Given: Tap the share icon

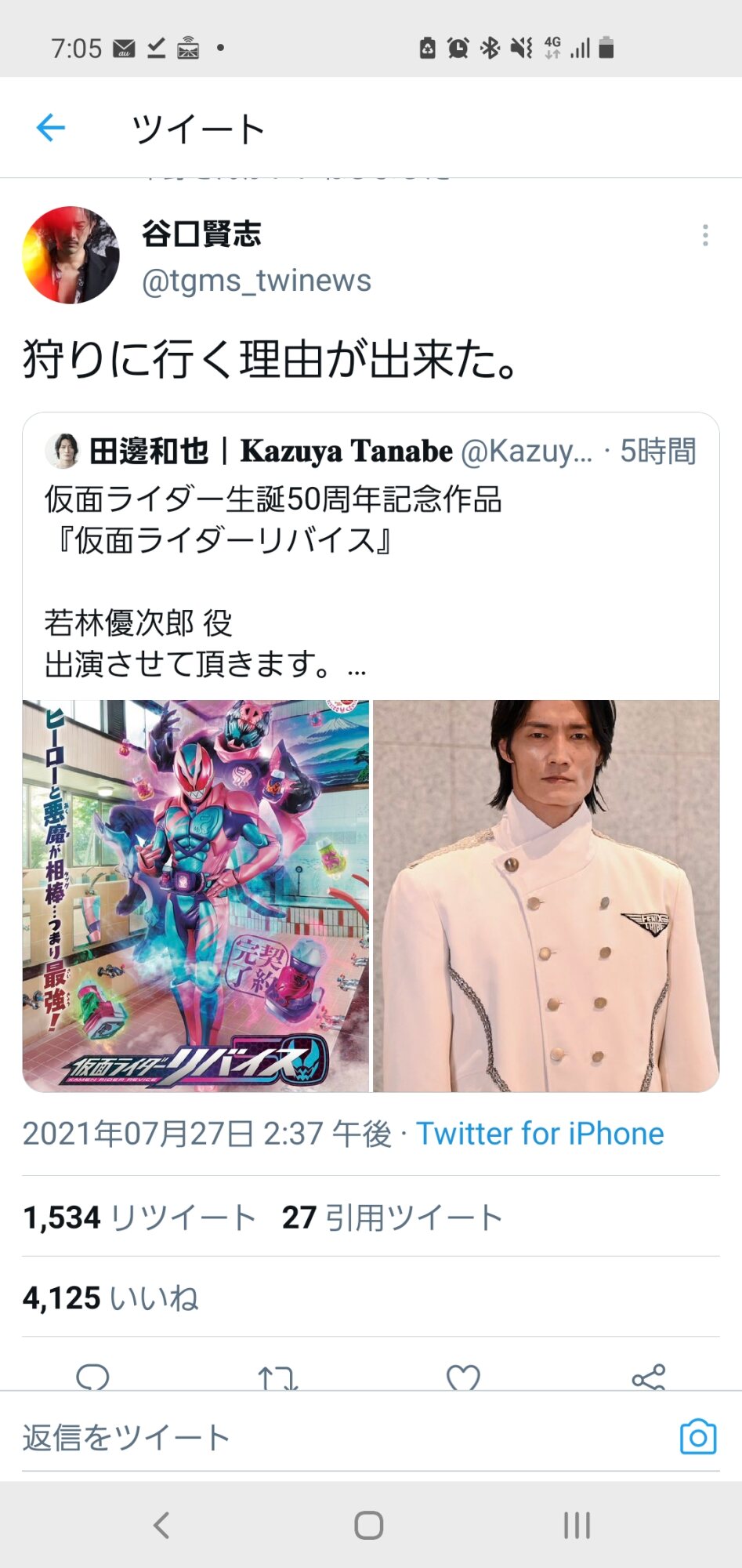Looking at the screenshot, I should (649, 1377).
